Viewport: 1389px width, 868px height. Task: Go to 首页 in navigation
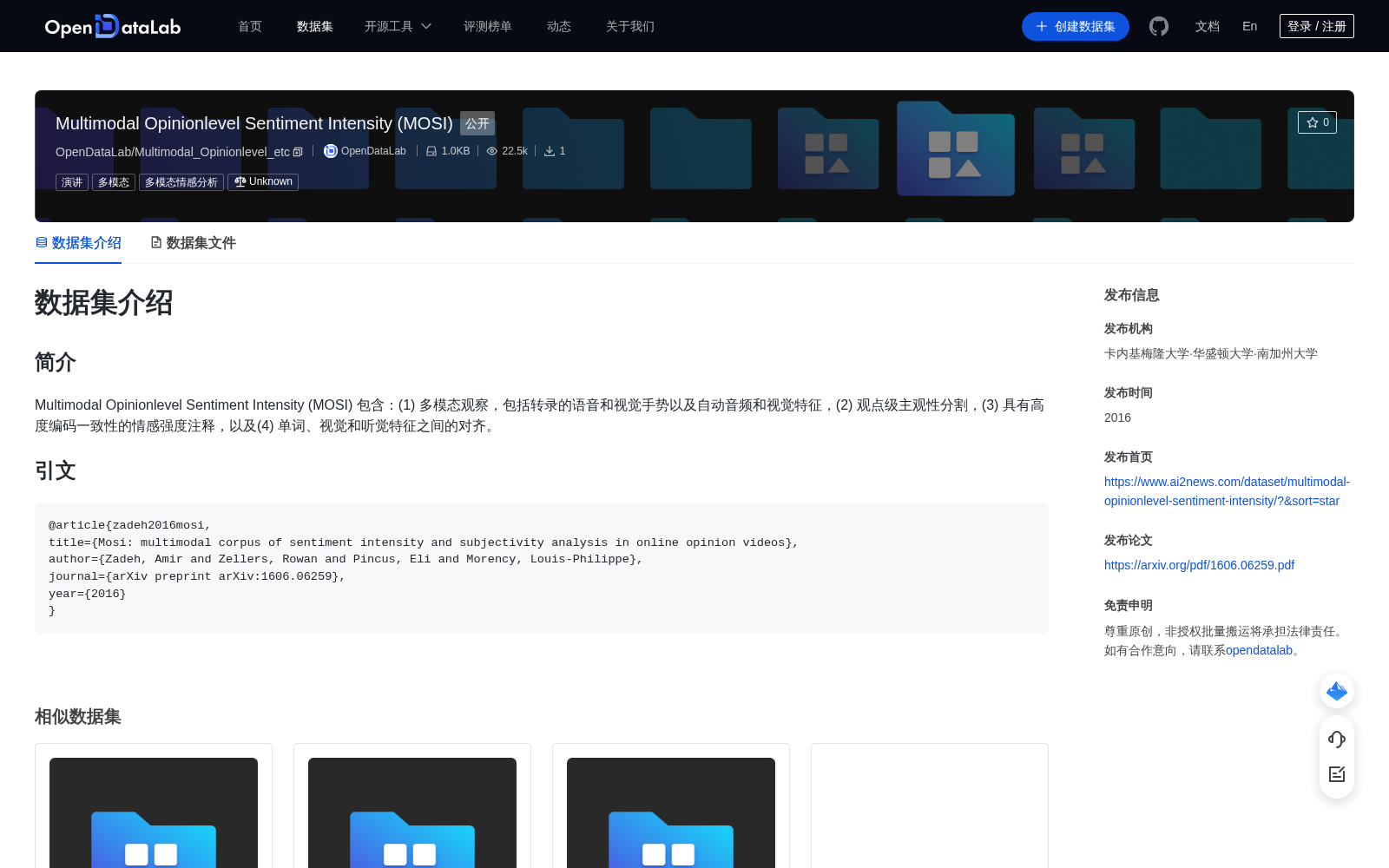(x=250, y=26)
